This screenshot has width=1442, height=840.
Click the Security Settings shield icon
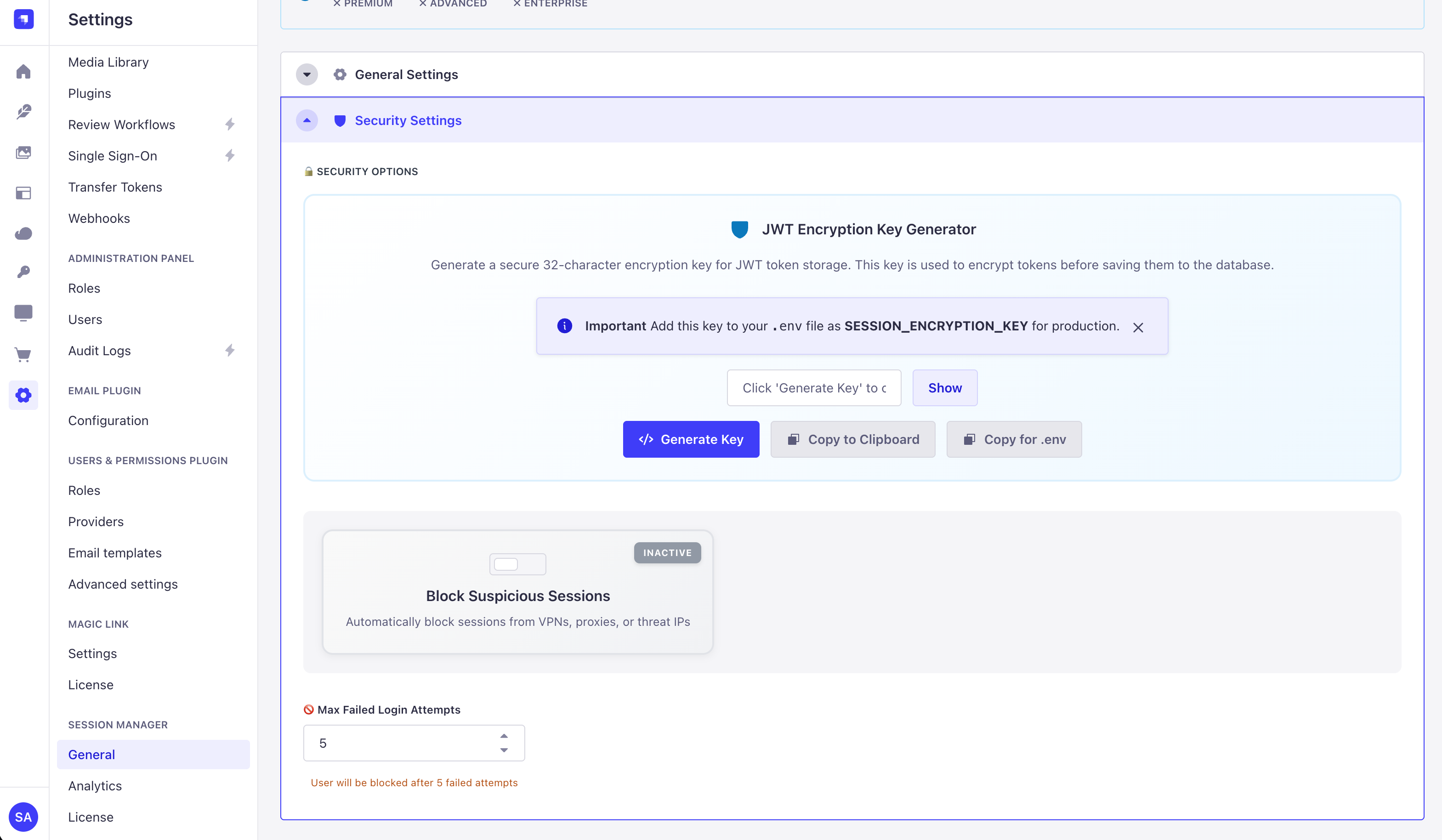click(x=340, y=121)
